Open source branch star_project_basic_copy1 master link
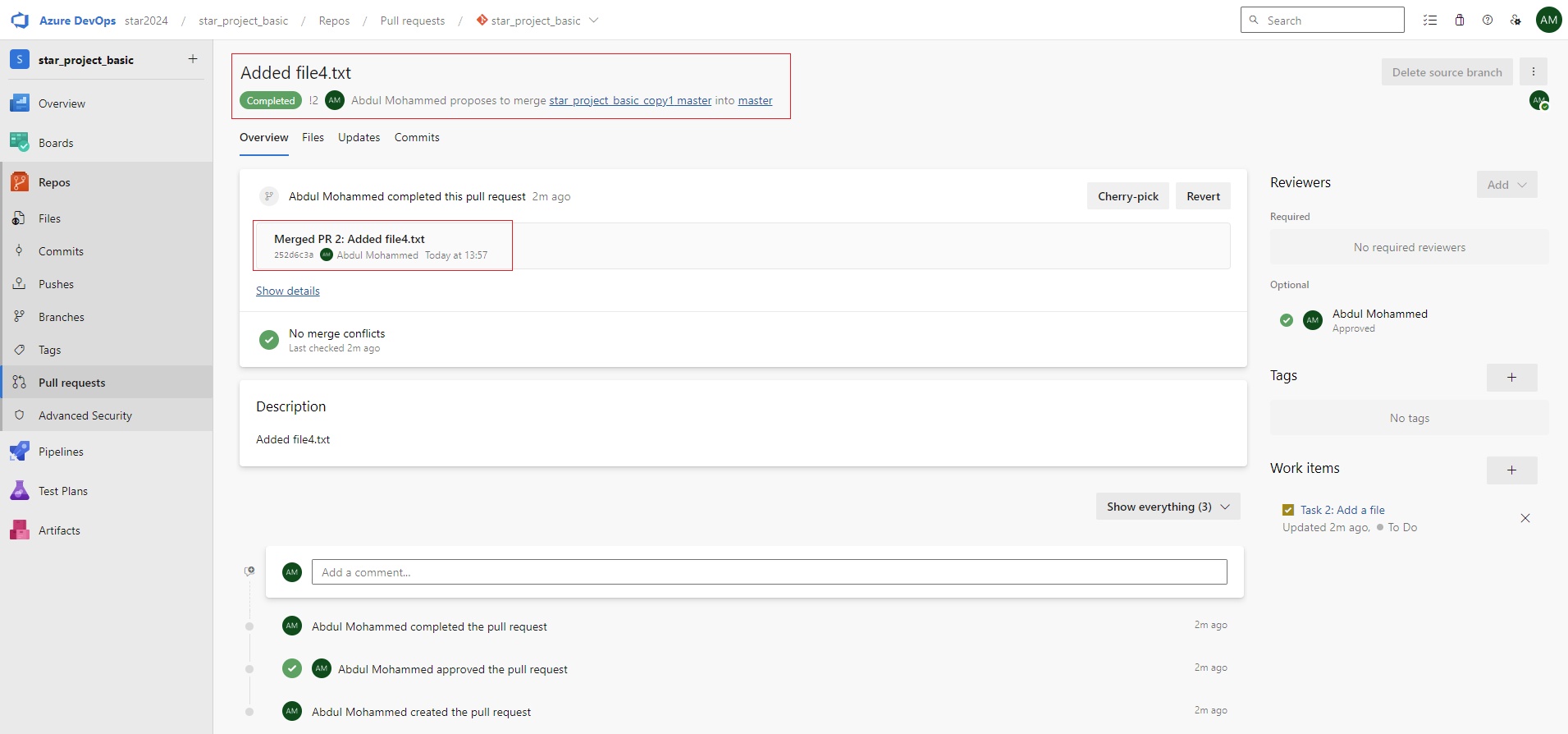Image resolution: width=1568 pixels, height=734 pixels. 630,100
